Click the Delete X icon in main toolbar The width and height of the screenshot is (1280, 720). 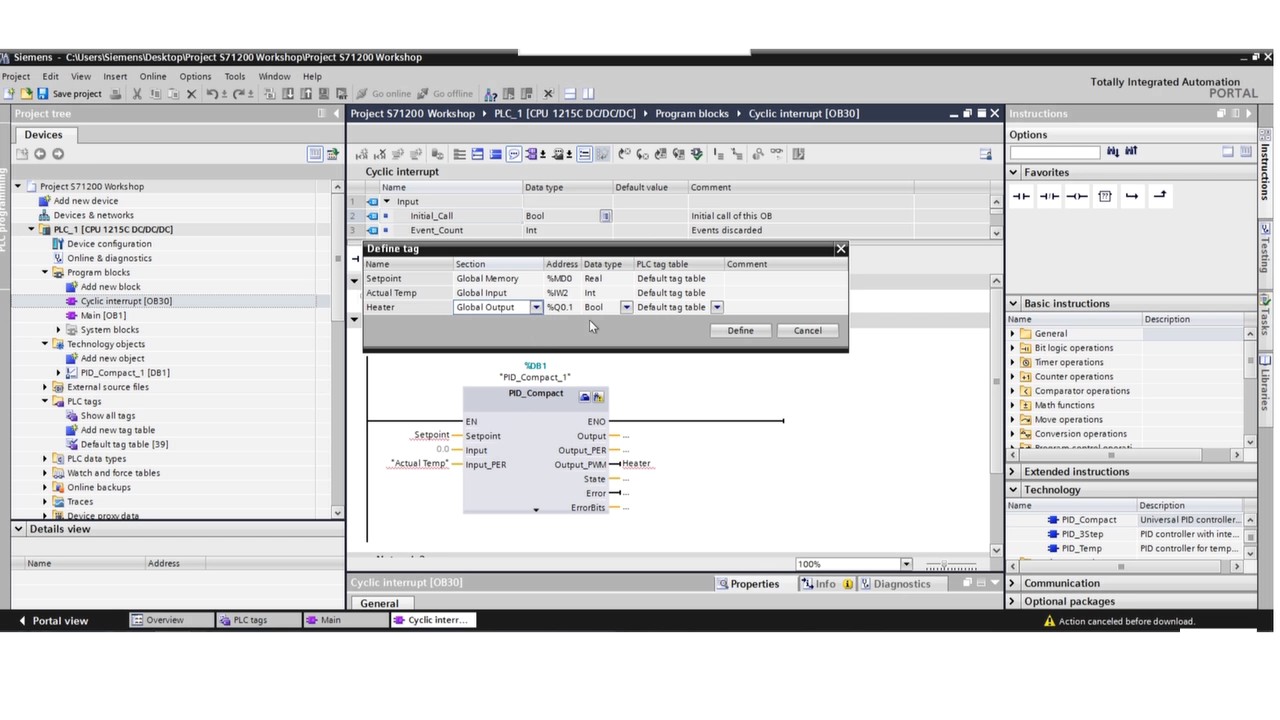point(192,94)
